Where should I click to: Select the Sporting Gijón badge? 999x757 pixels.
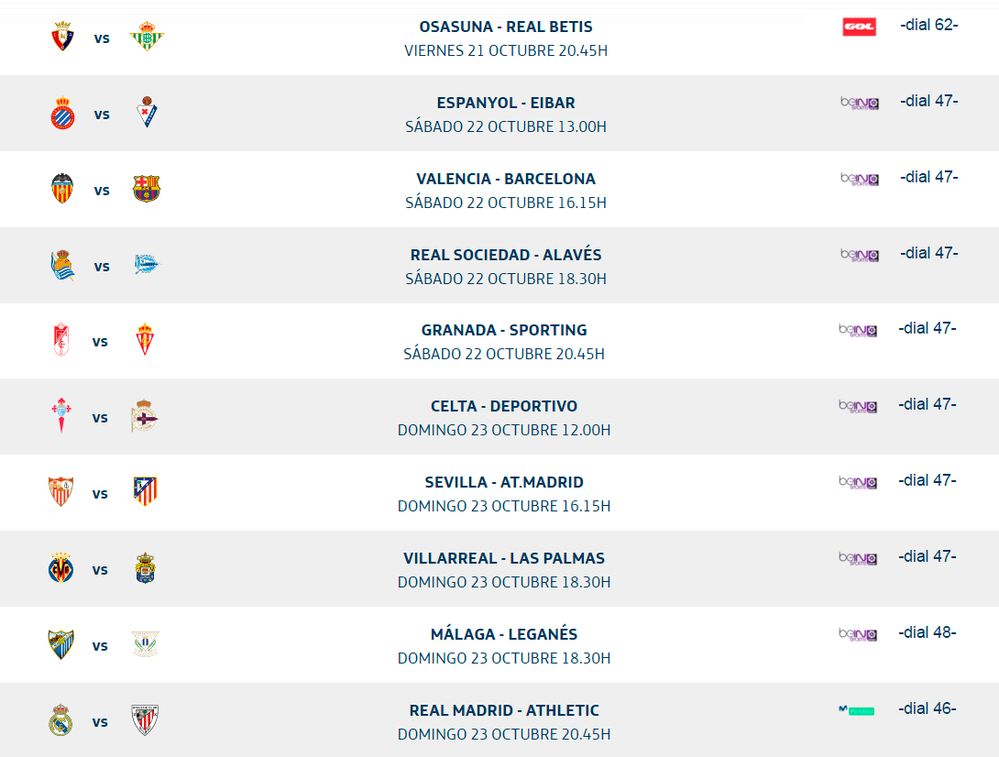pyautogui.click(x=146, y=340)
